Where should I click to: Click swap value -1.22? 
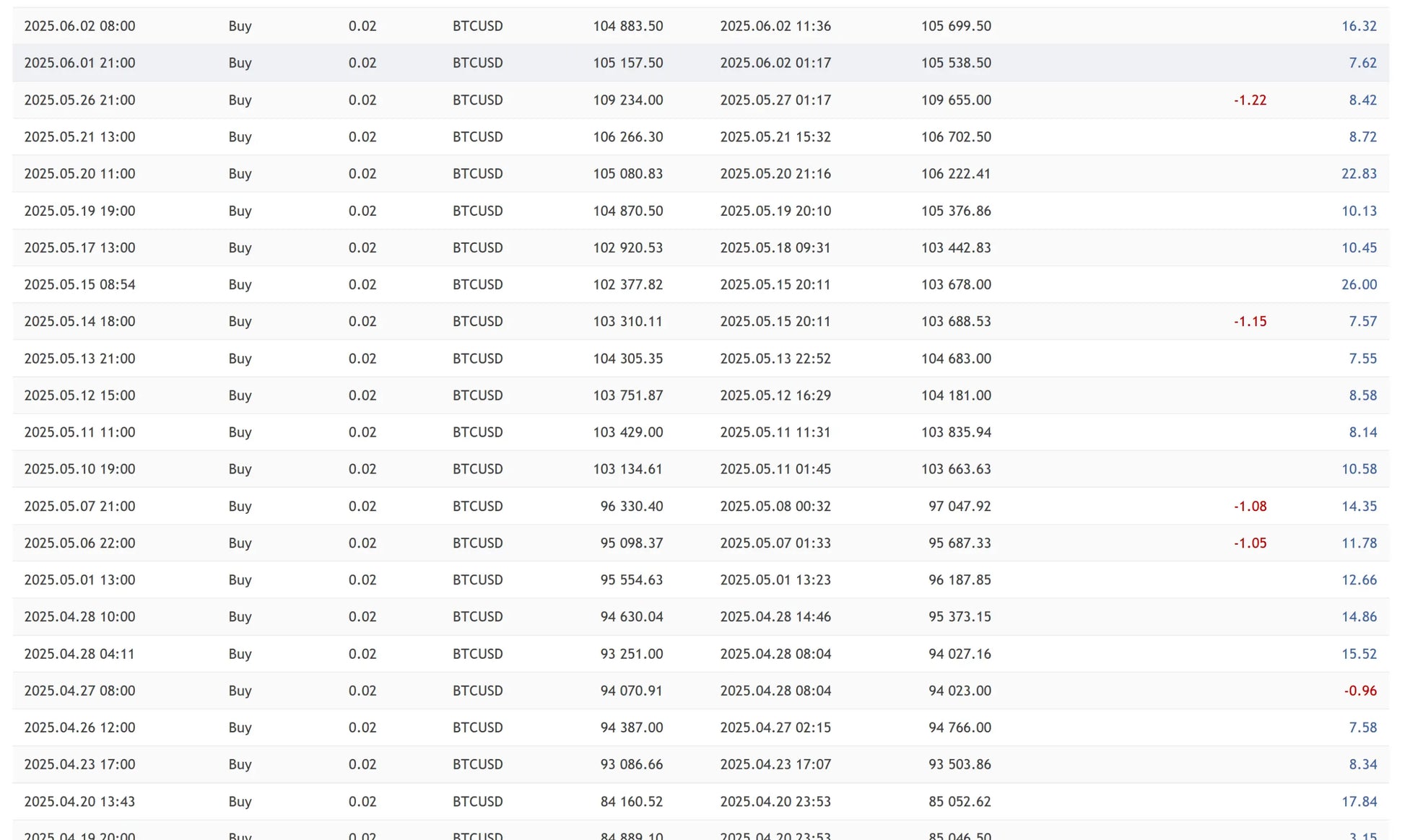1250,100
